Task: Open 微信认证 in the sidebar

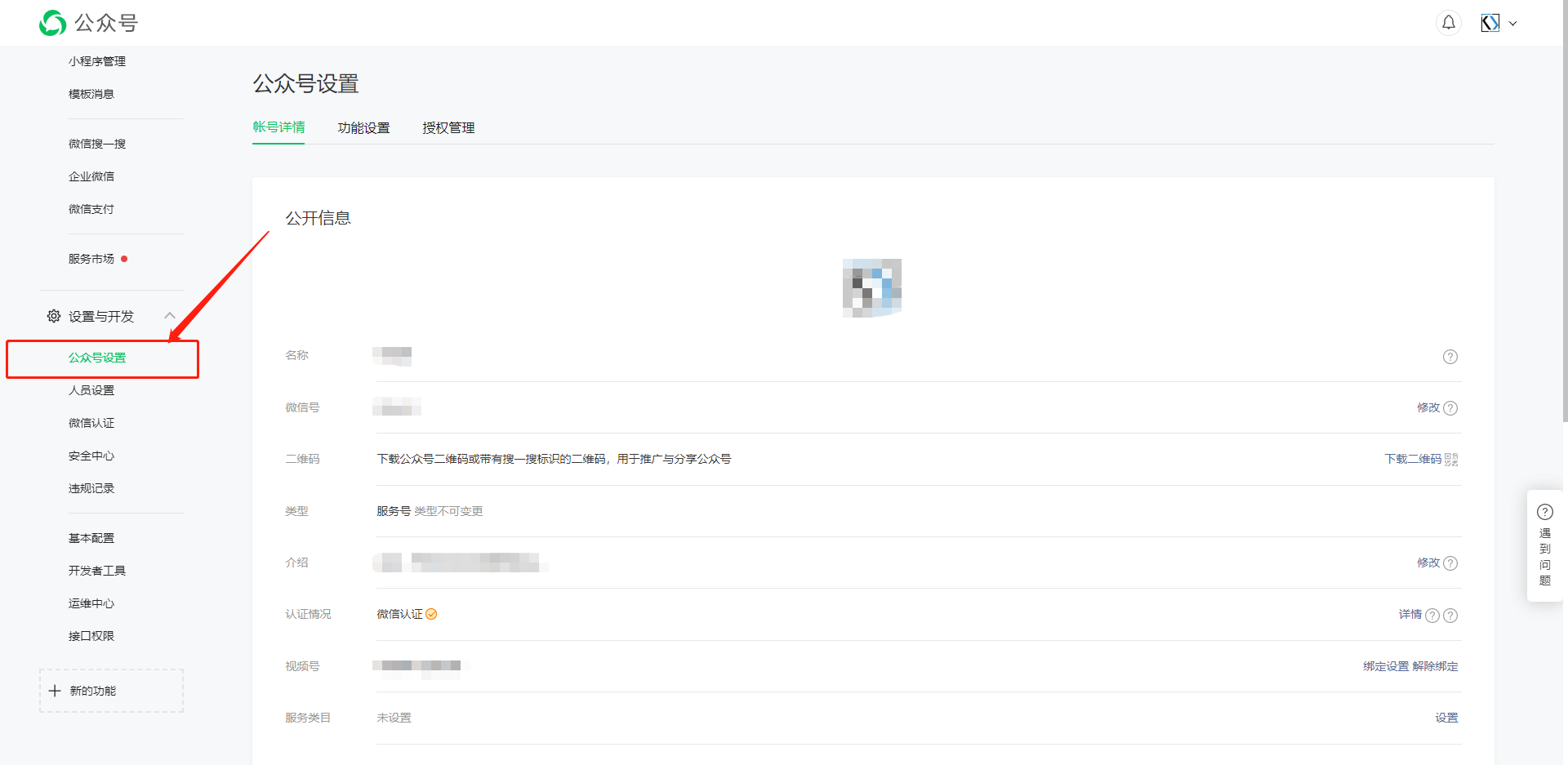Action: coord(91,423)
